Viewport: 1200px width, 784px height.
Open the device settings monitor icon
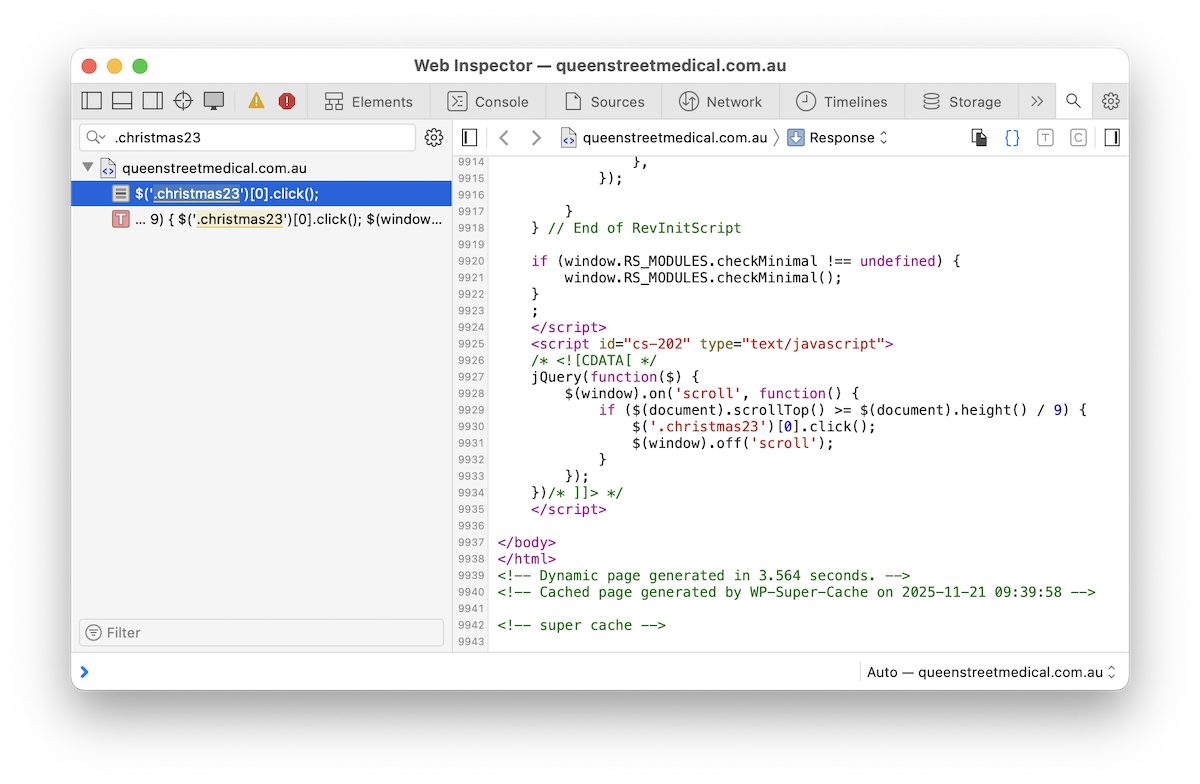pos(213,101)
